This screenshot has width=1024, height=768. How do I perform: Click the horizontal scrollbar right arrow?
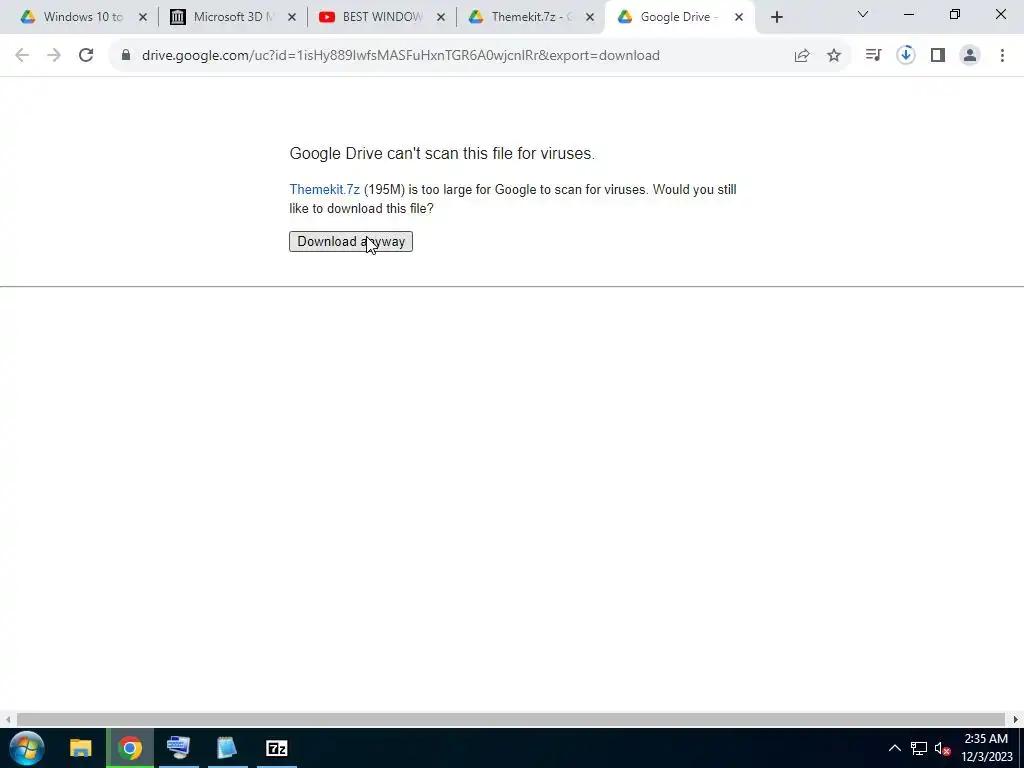click(x=1016, y=720)
